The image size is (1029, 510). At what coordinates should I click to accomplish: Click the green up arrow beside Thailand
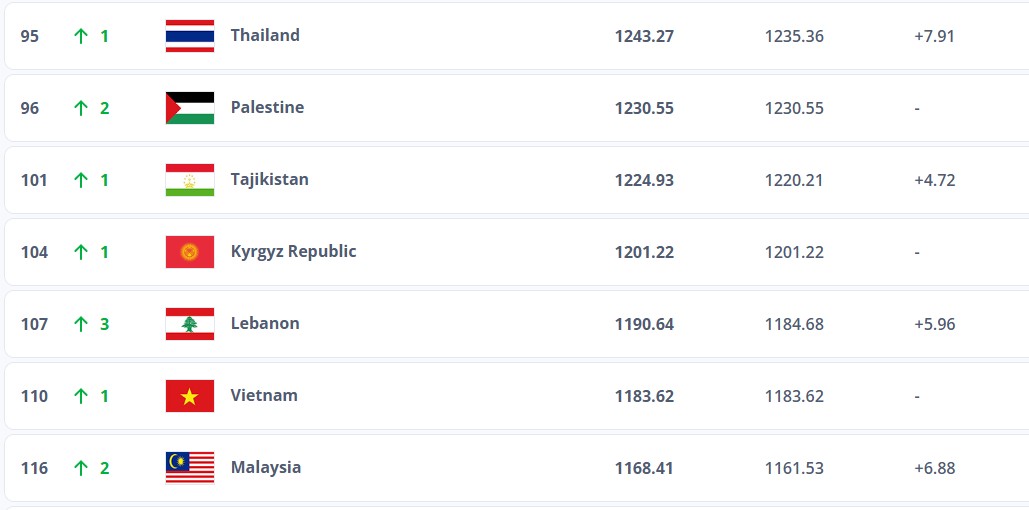(x=81, y=36)
